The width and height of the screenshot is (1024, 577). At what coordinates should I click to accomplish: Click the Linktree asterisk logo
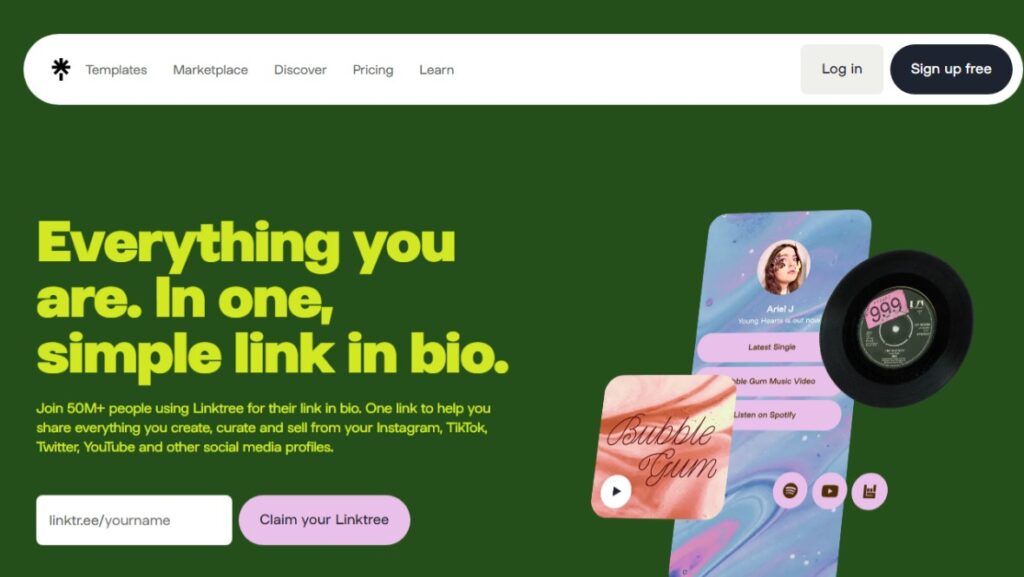tap(61, 69)
